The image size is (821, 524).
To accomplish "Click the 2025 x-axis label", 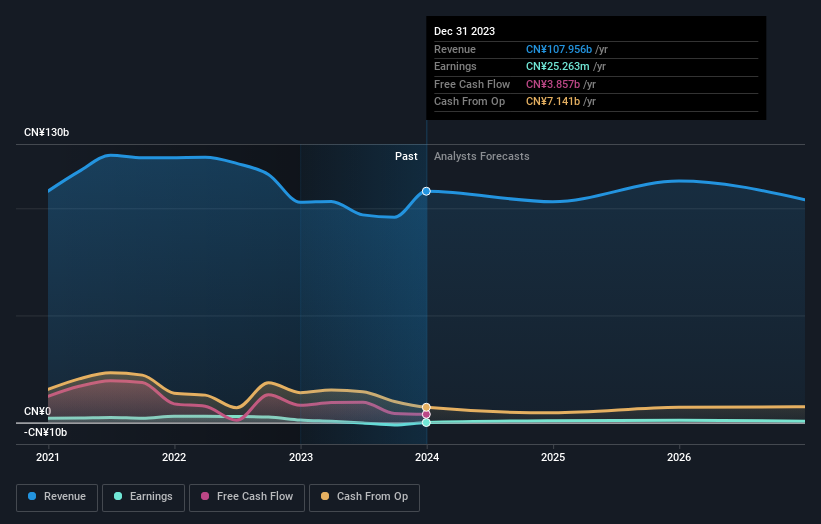I will tap(553, 458).
